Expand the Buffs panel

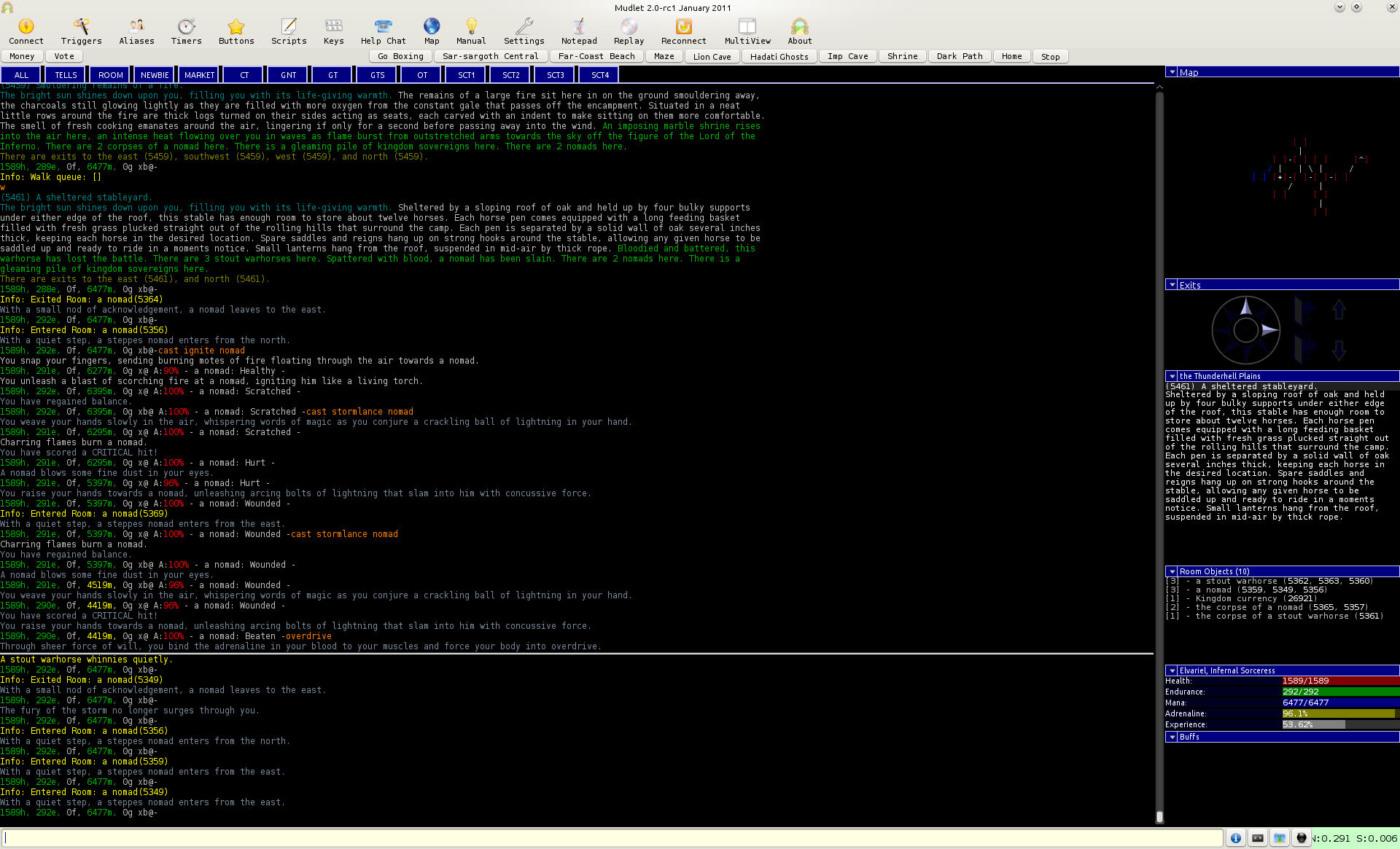[x=1172, y=737]
